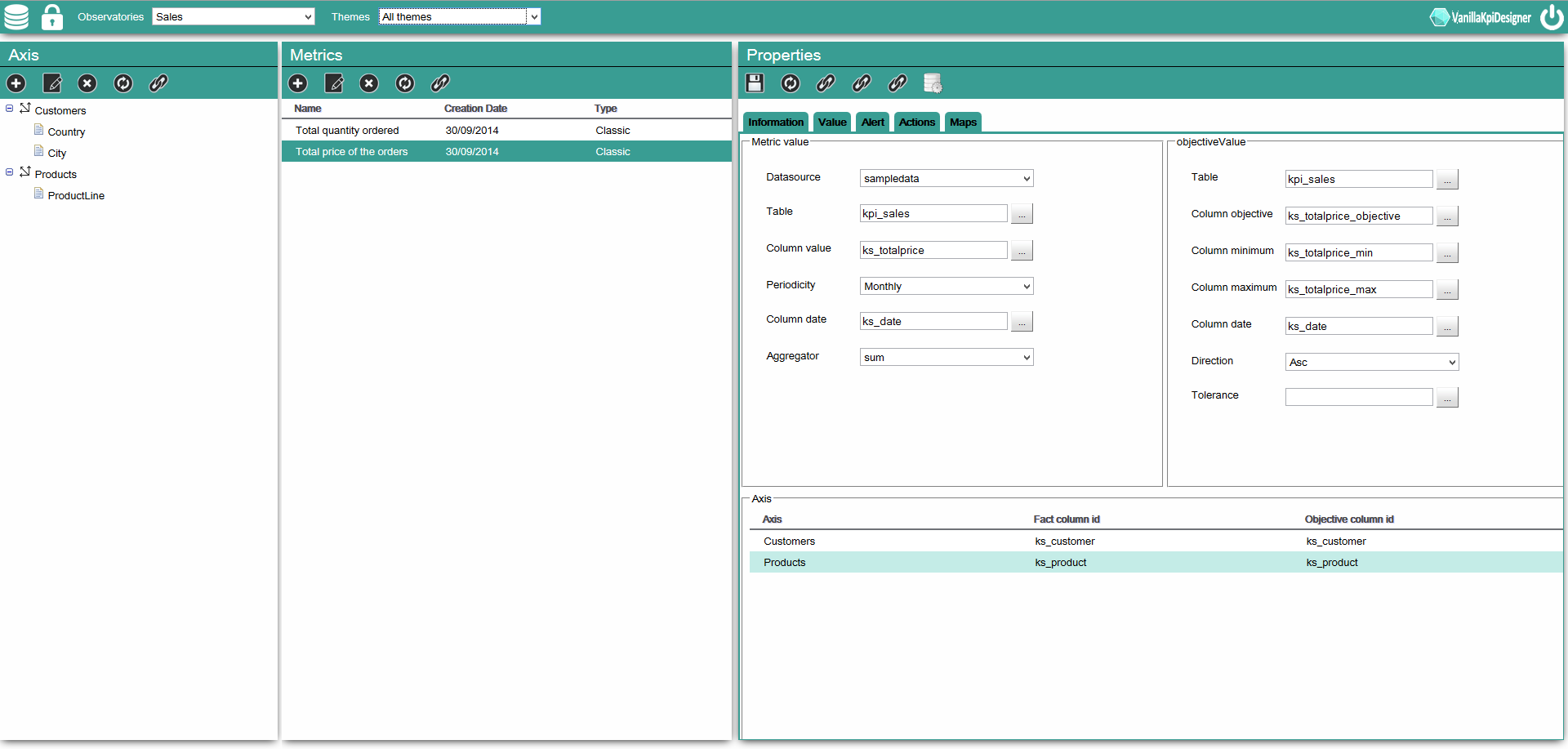The image size is (1568, 749).
Task: Browse for Column minimum
Action: pyautogui.click(x=1447, y=253)
